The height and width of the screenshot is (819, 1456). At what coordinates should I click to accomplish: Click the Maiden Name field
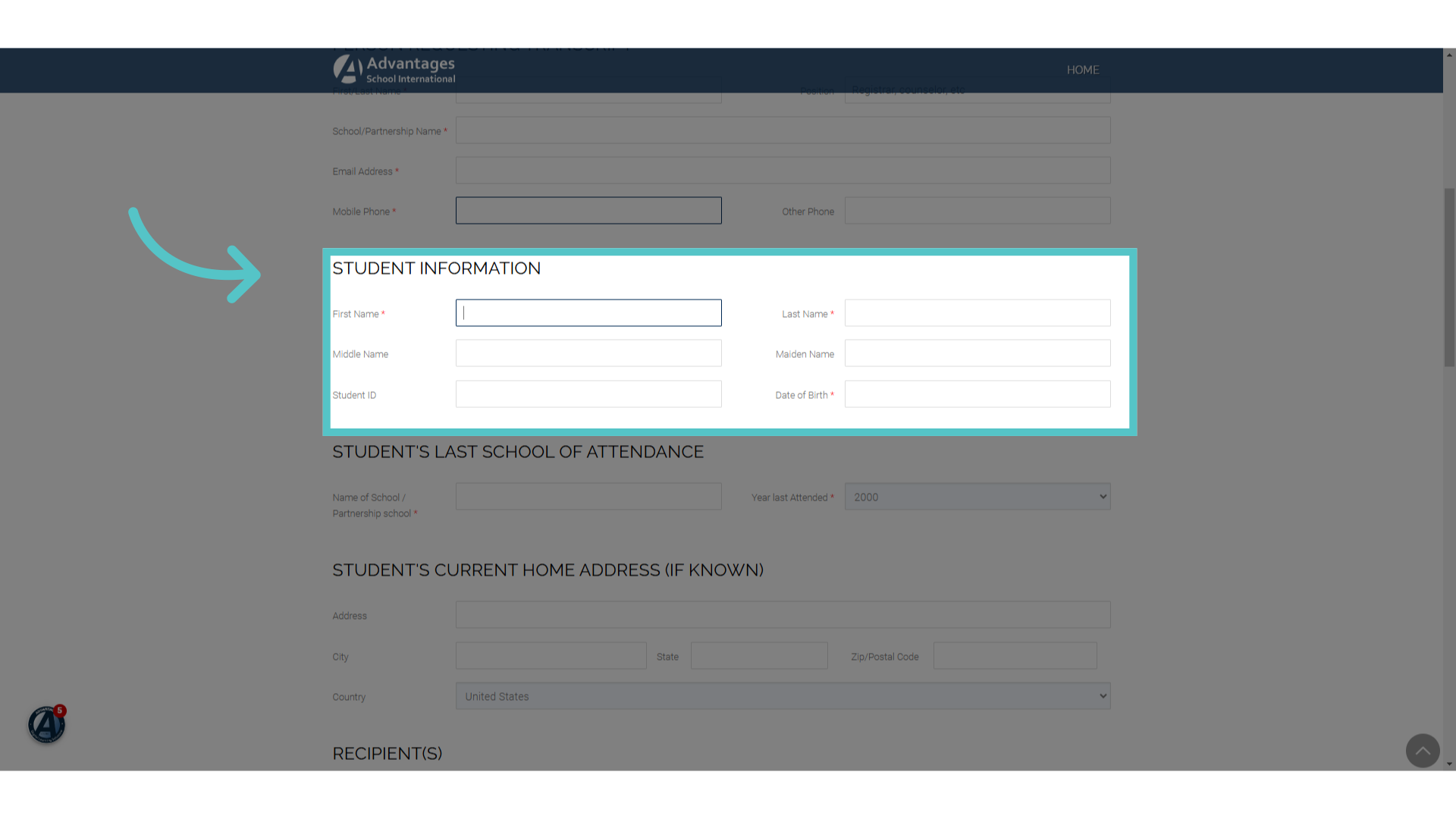tap(977, 353)
